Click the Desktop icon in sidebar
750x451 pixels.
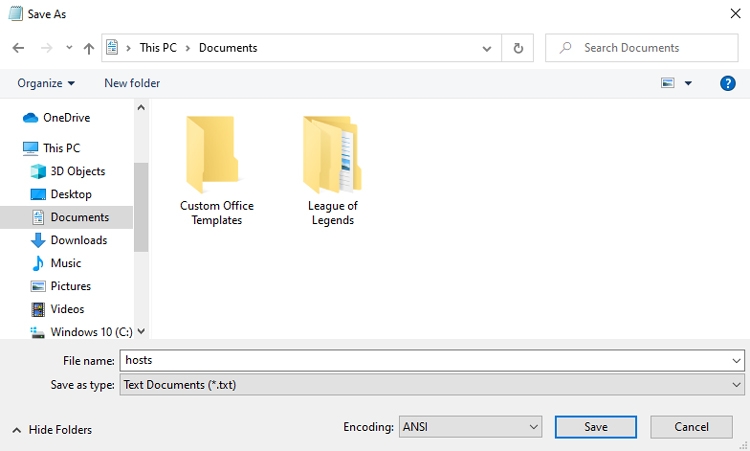coord(38,194)
